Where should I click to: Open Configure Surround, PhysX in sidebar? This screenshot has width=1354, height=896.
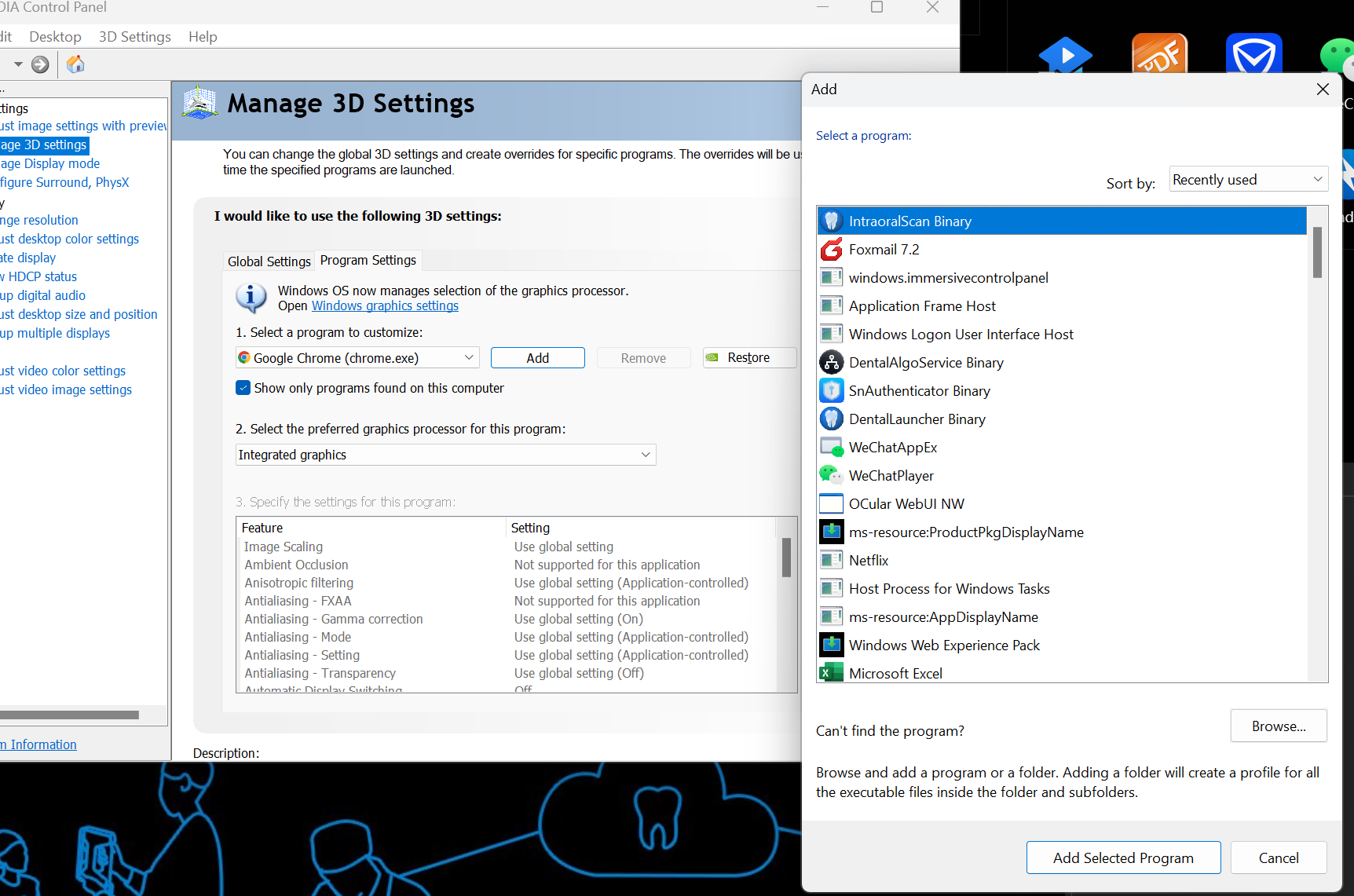click(64, 182)
